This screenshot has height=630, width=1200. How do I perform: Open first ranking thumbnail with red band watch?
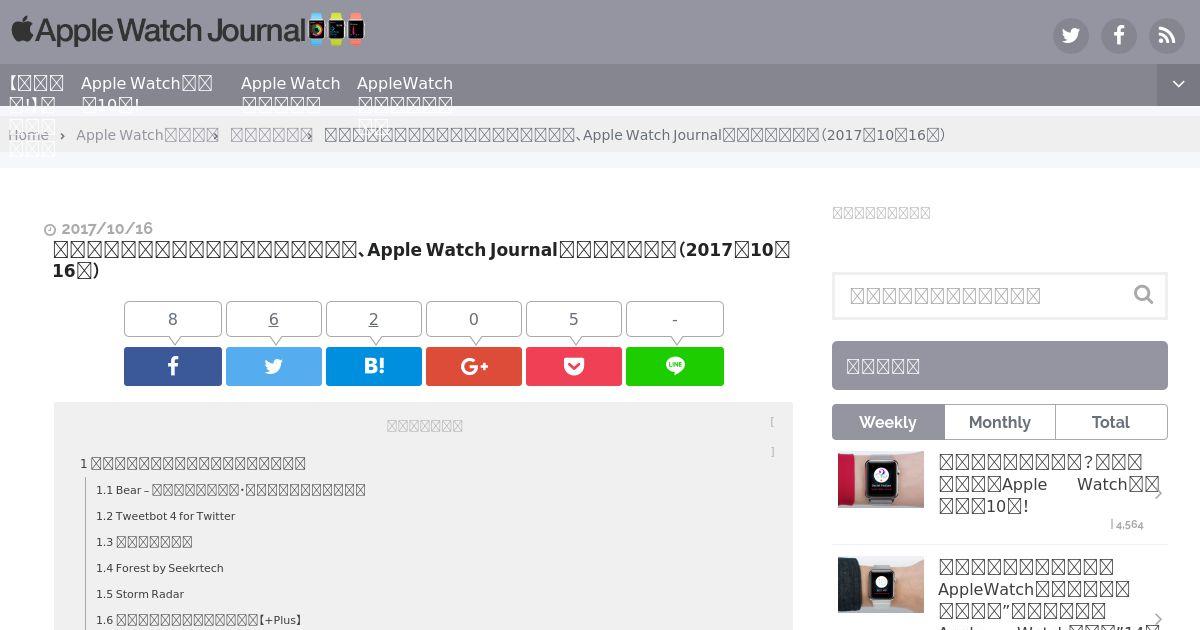(x=881, y=480)
